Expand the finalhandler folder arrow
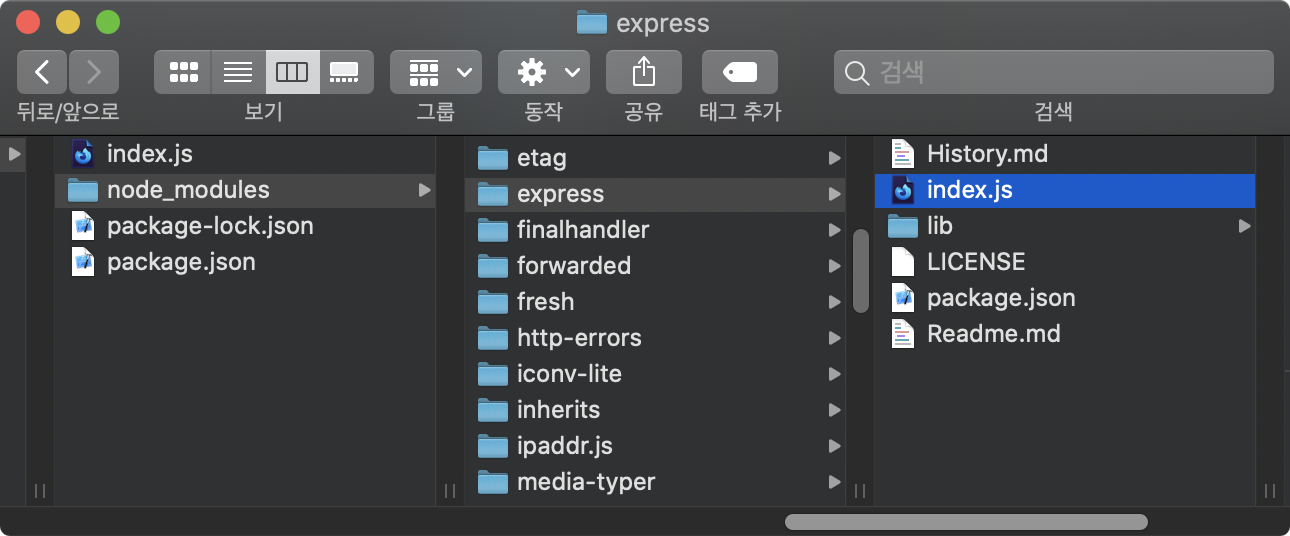The image size is (1290, 536). point(834,230)
